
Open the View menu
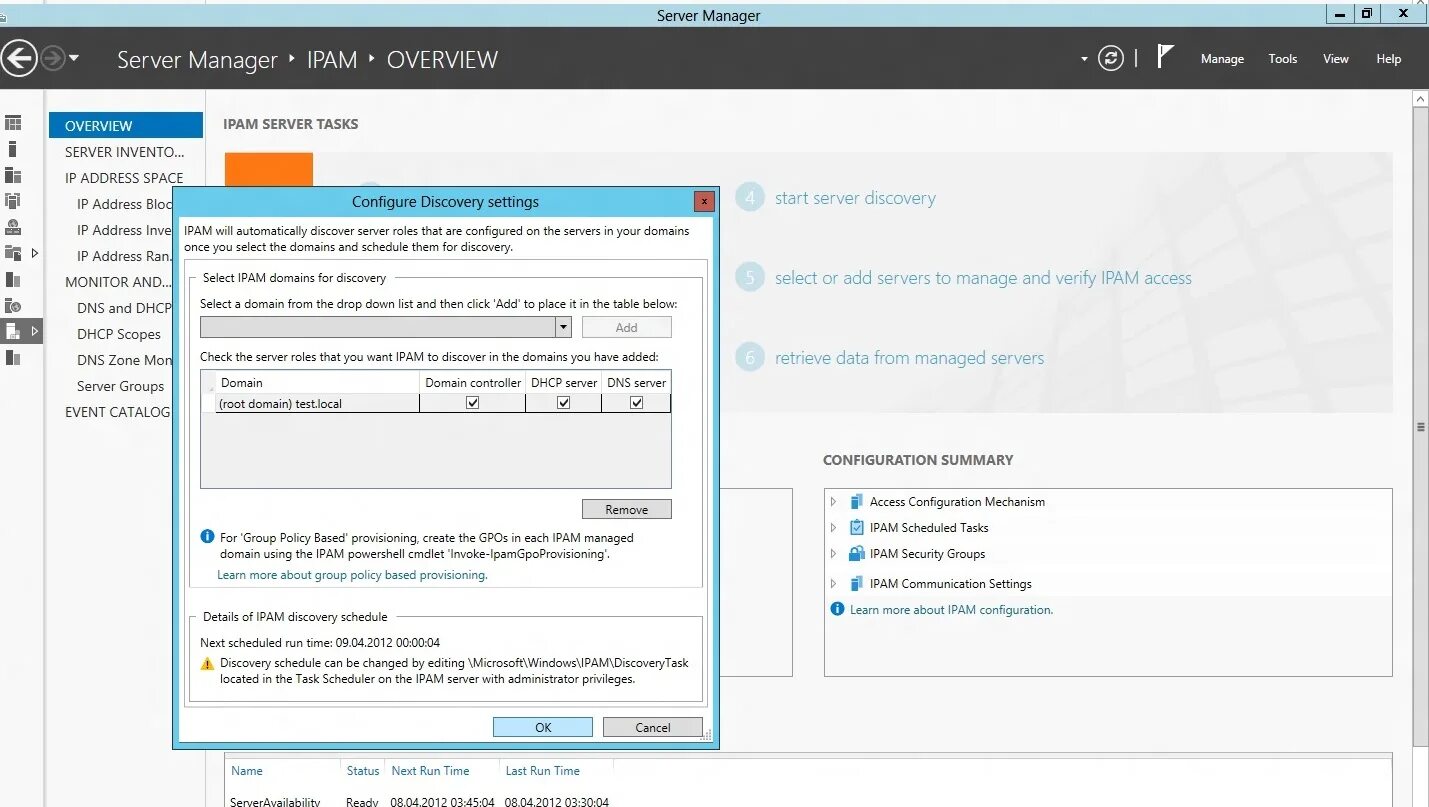(x=1336, y=59)
